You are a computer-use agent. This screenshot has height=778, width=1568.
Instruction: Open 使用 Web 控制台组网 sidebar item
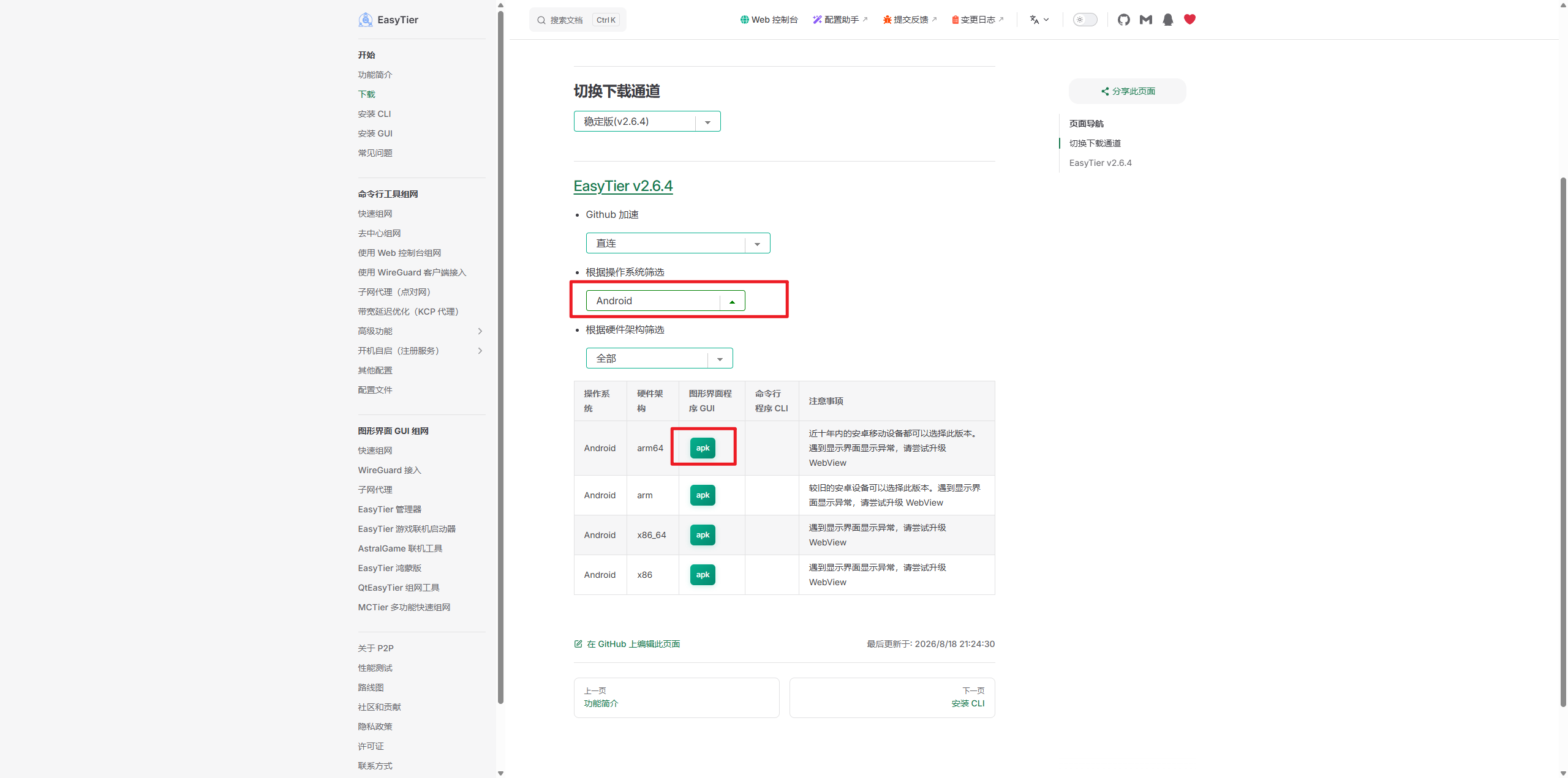point(399,253)
